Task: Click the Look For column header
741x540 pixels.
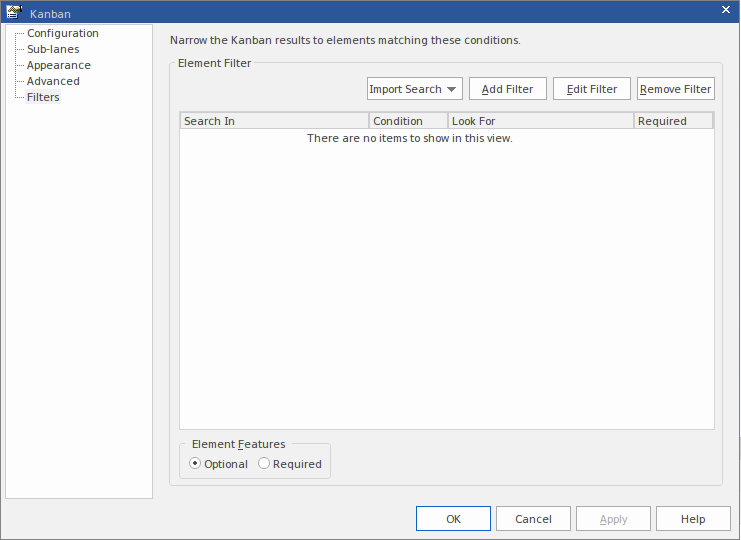Action: (540, 121)
